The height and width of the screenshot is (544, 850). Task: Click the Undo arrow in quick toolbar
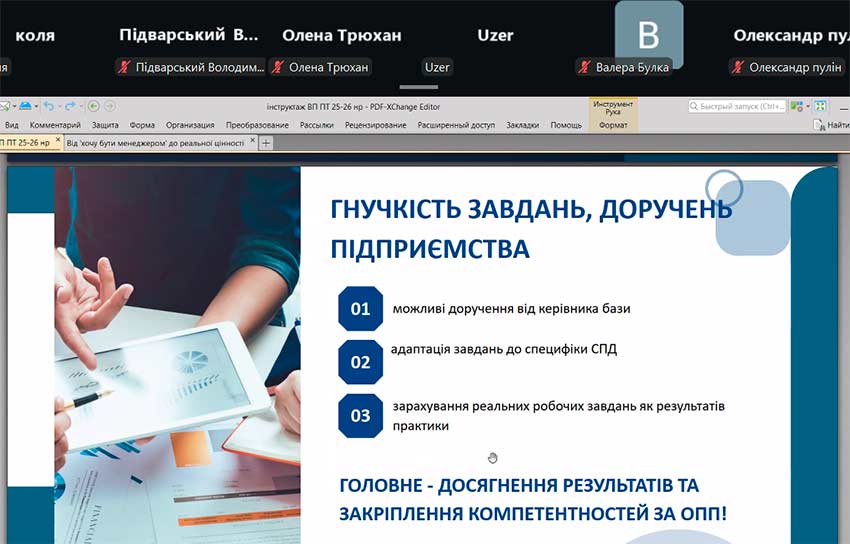pos(49,106)
